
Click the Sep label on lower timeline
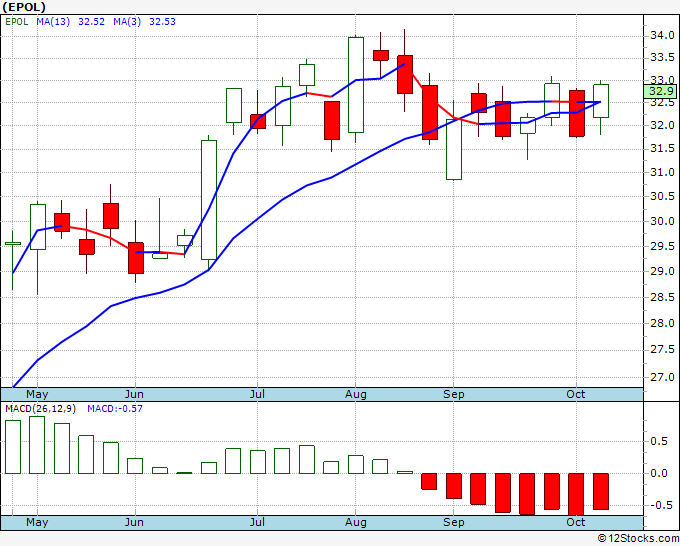(x=454, y=522)
